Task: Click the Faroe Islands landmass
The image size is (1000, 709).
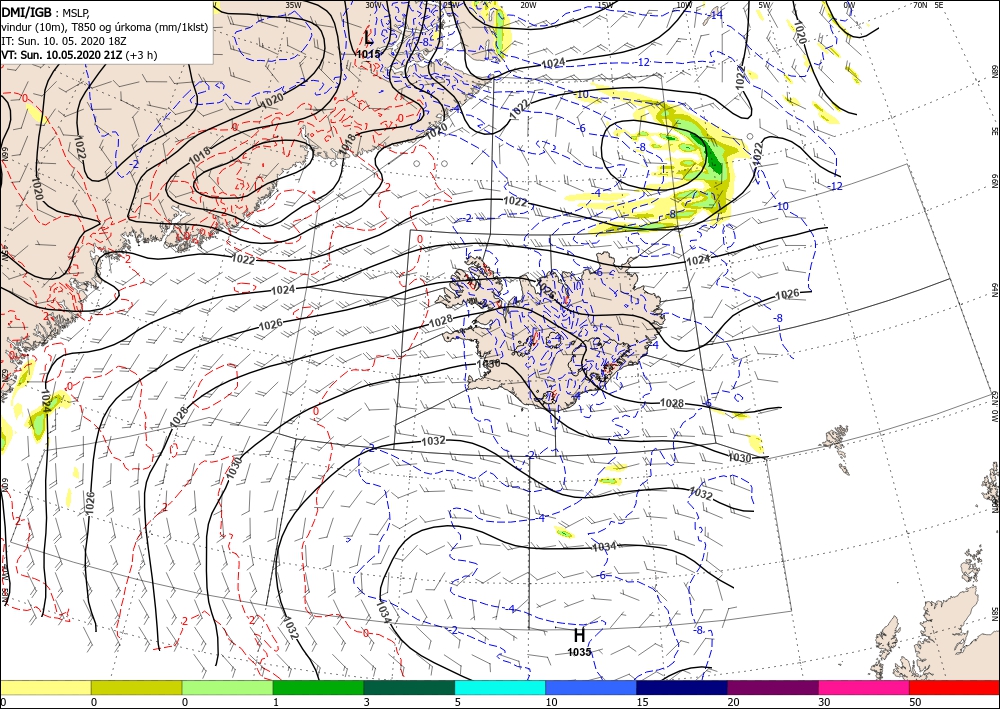Action: [x=837, y=442]
